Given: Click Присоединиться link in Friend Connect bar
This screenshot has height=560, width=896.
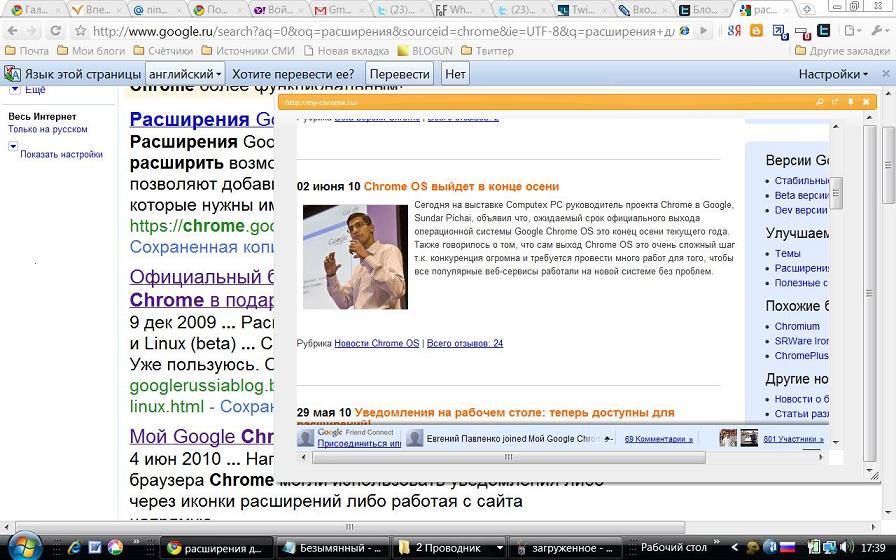Looking at the screenshot, I should pos(359,443).
